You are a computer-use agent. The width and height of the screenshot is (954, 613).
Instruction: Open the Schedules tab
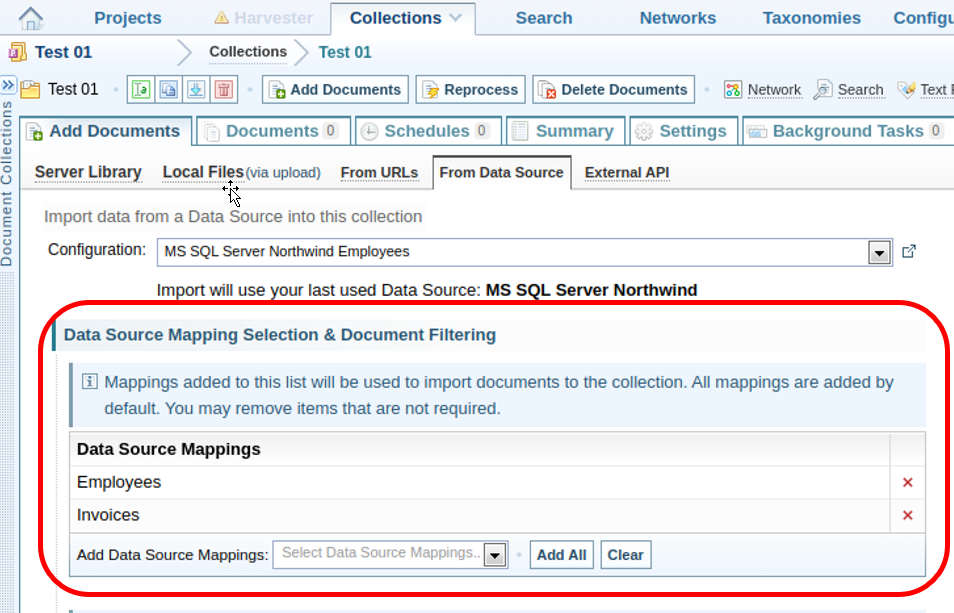tap(425, 131)
